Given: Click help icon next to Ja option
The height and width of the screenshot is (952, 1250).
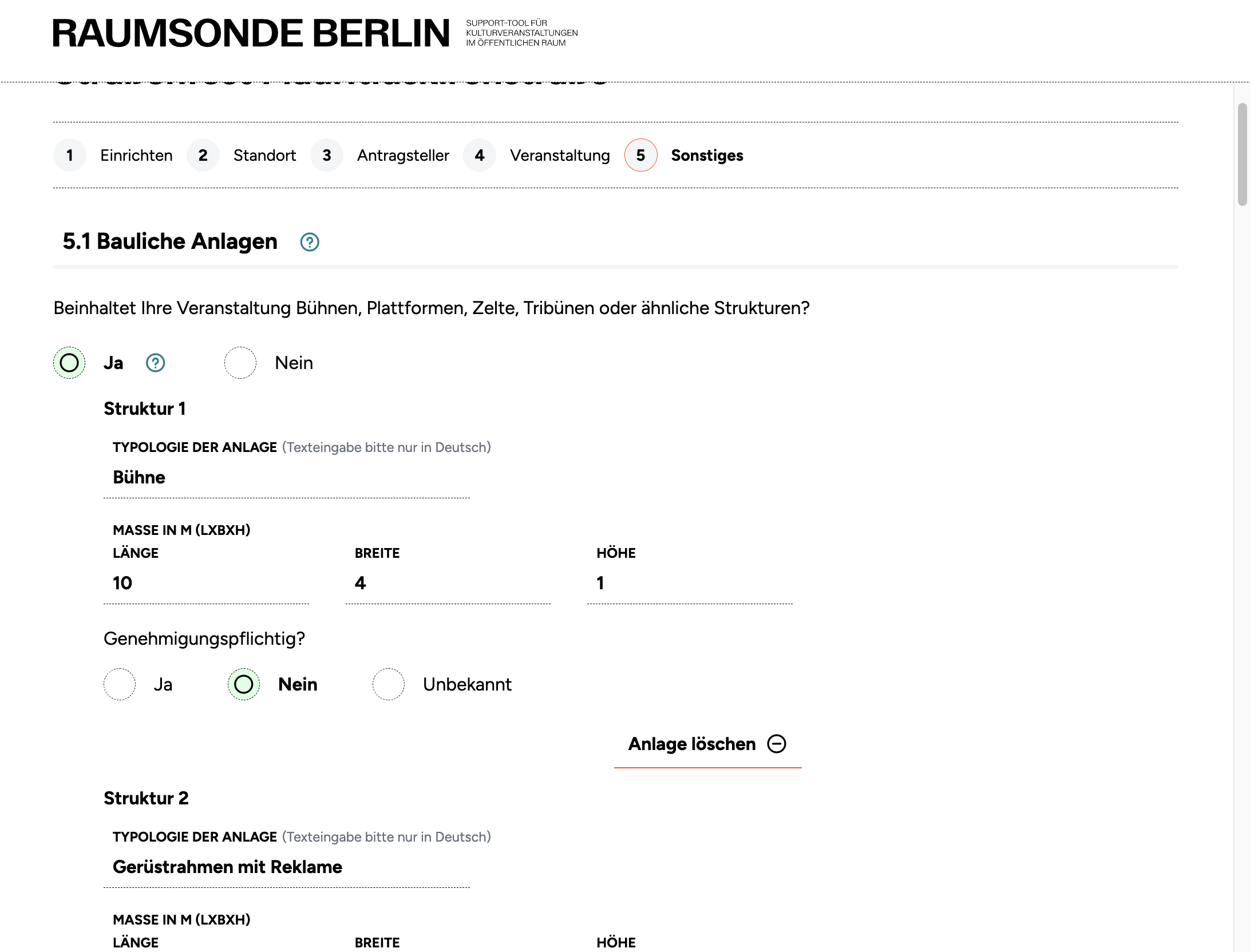Looking at the screenshot, I should pos(155,363).
